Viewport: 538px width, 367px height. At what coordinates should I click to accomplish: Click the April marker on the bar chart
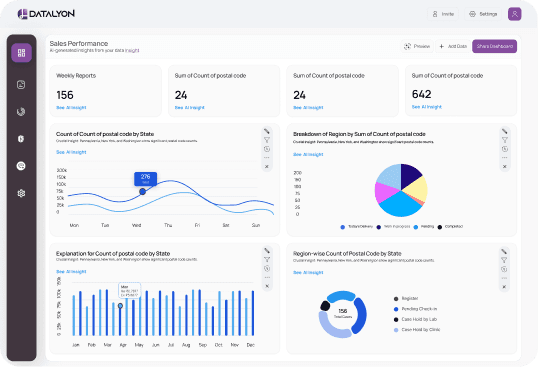pos(120,306)
